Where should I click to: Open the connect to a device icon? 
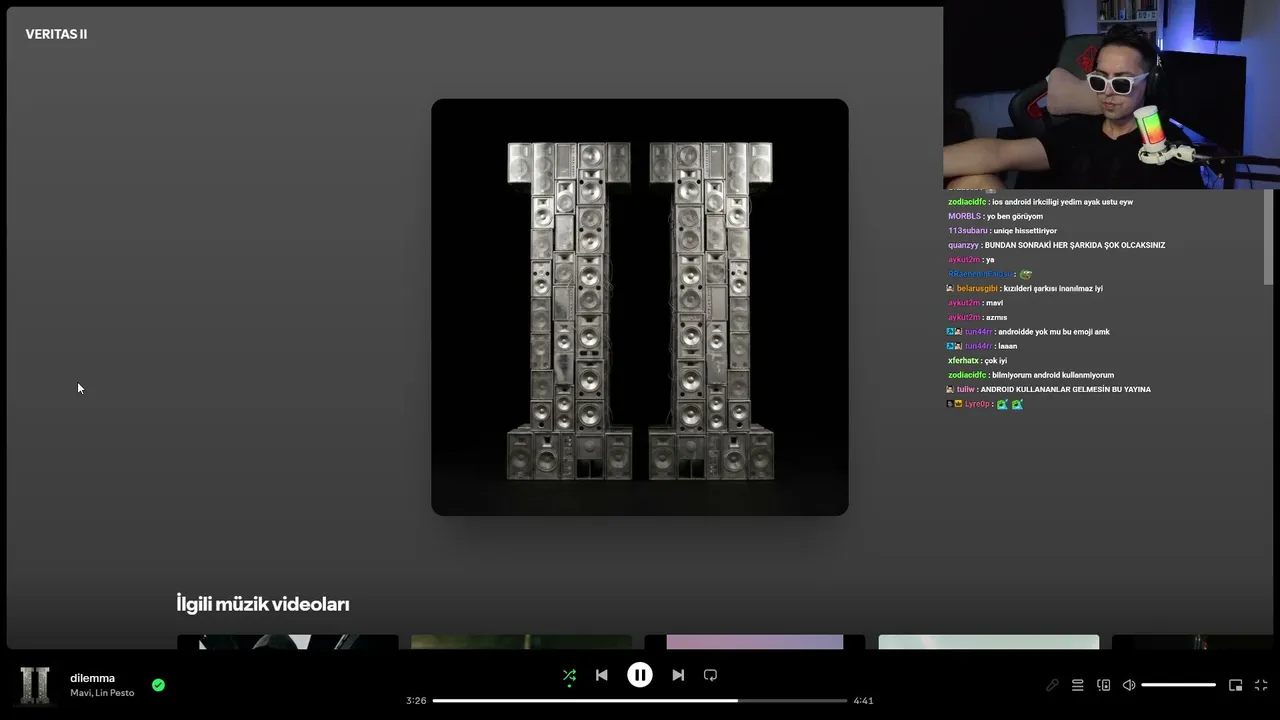point(1103,685)
